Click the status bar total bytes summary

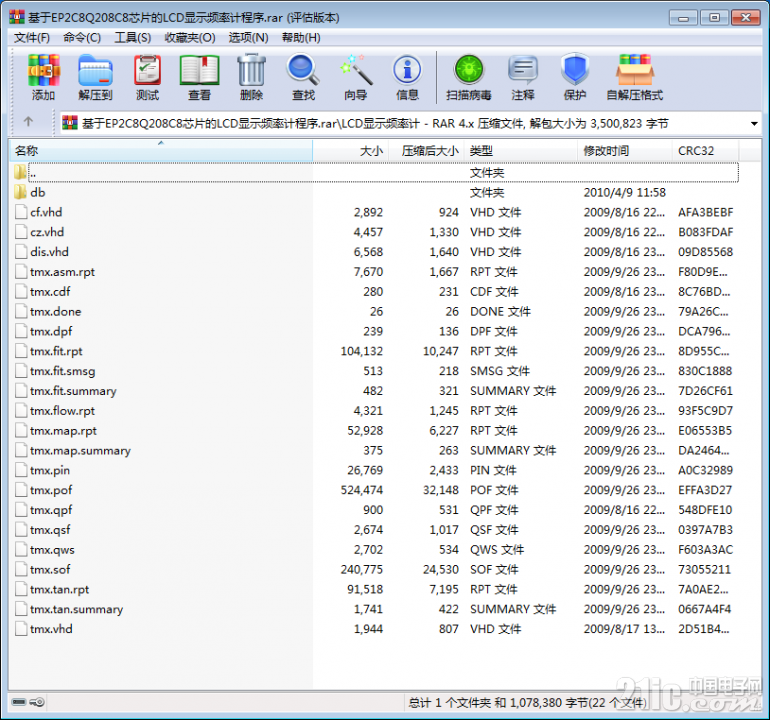527,703
